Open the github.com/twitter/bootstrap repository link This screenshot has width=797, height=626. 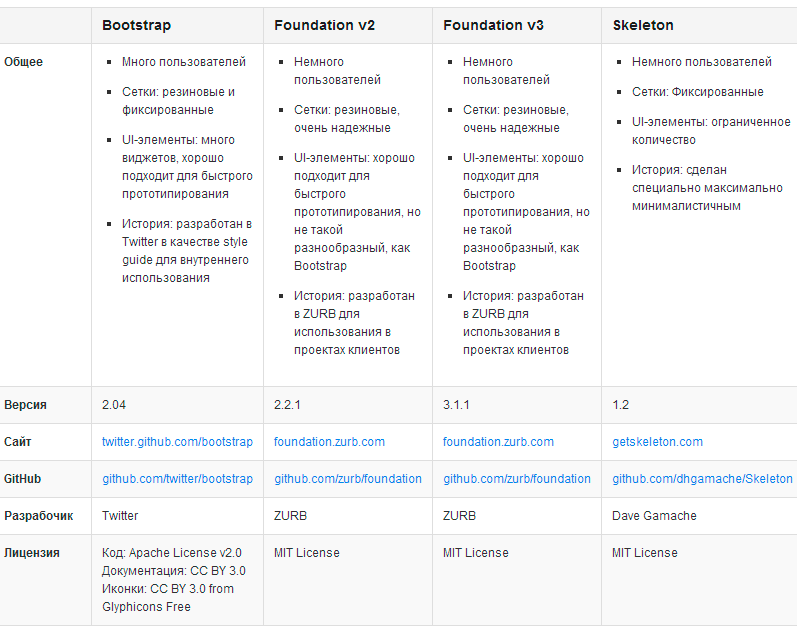coord(177,479)
